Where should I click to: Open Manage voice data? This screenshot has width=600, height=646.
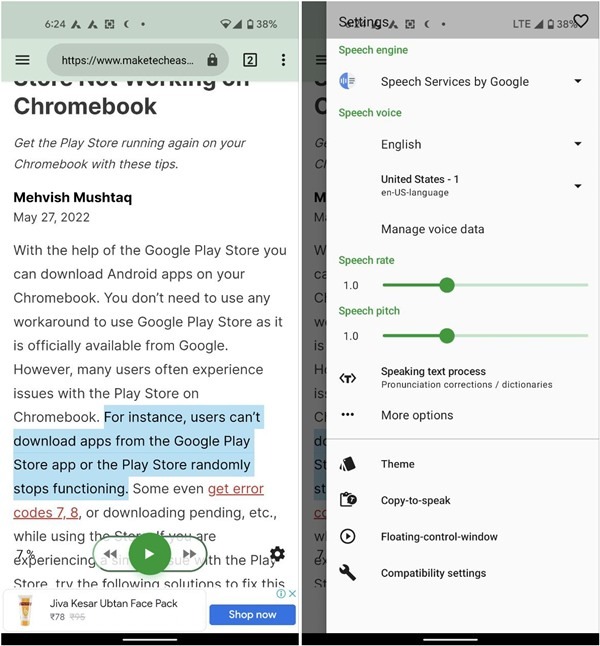coord(432,229)
